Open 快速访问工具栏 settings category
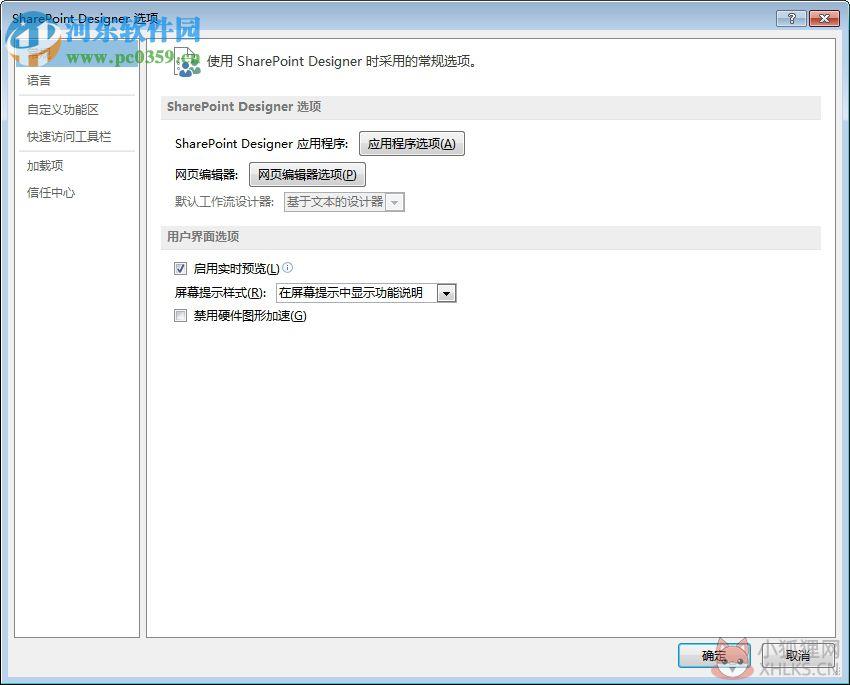 pos(69,137)
